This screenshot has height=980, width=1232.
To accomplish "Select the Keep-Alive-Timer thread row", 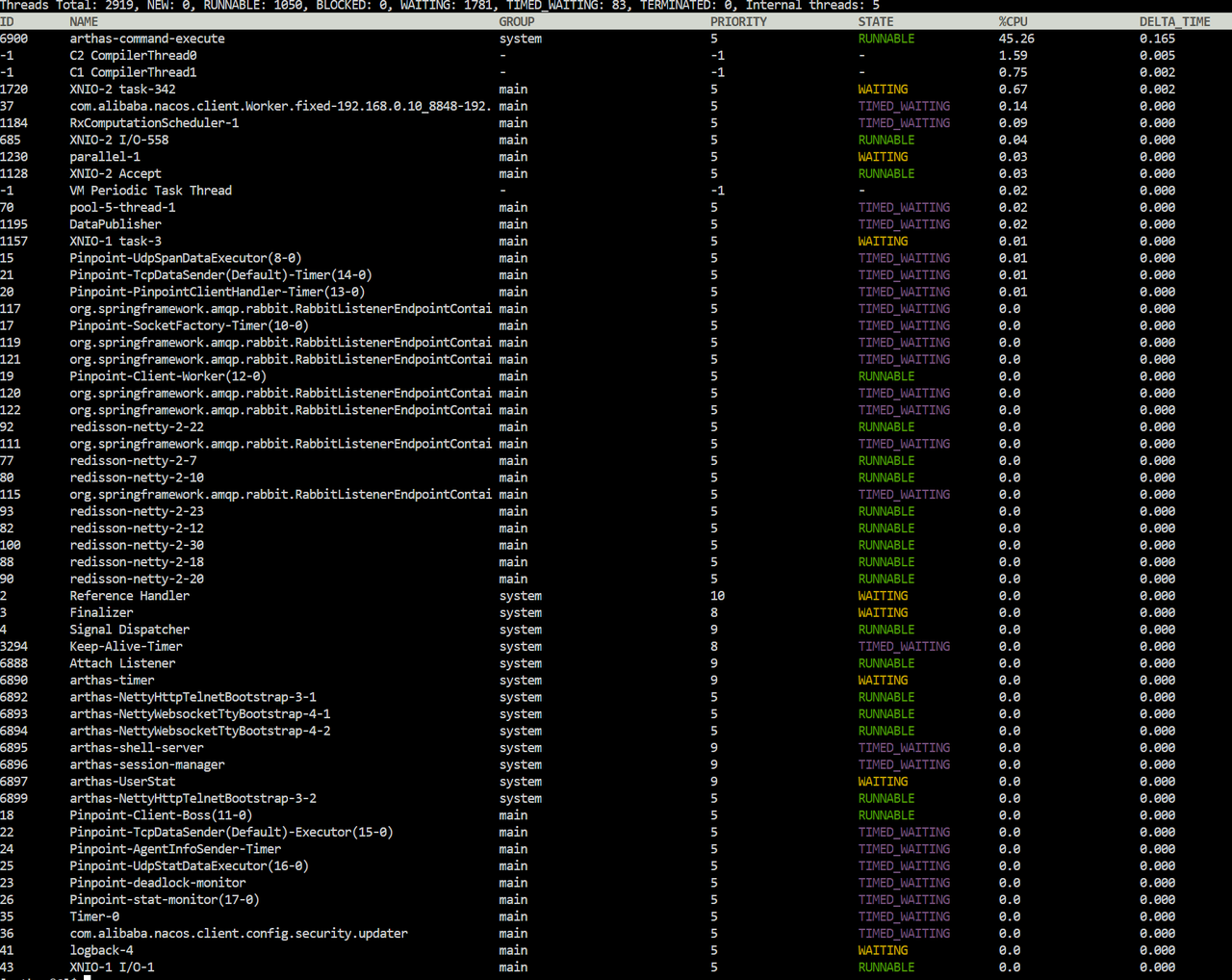I will [616, 647].
